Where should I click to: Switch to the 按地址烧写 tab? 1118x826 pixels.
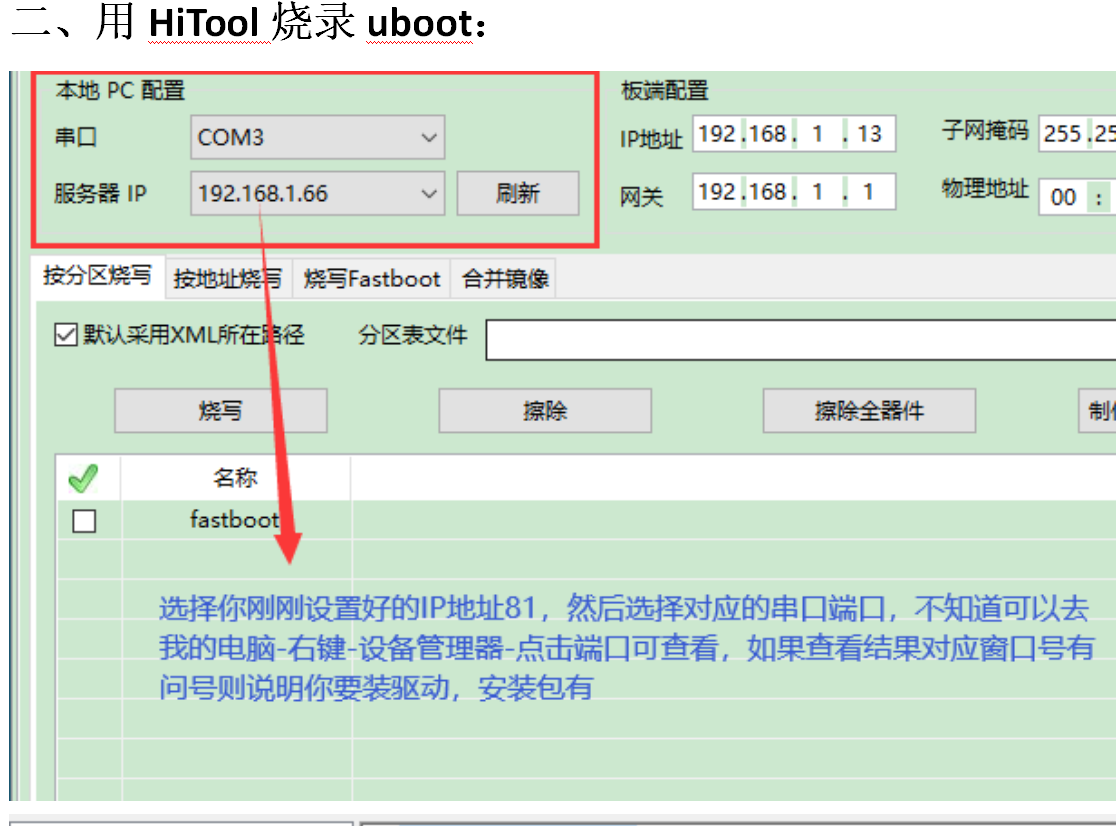pos(226,279)
